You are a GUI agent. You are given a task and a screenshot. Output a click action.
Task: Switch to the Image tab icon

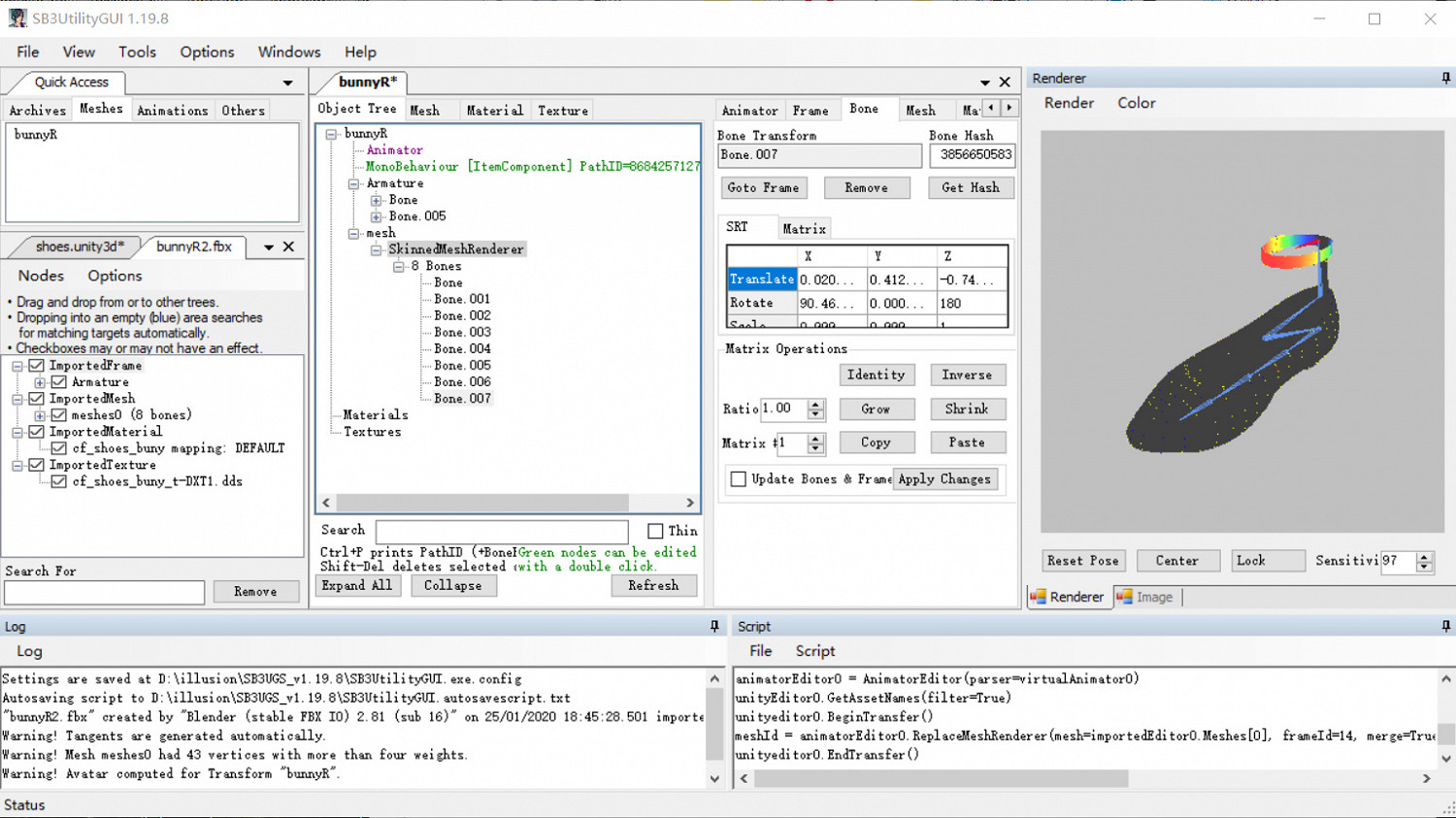tap(1125, 597)
